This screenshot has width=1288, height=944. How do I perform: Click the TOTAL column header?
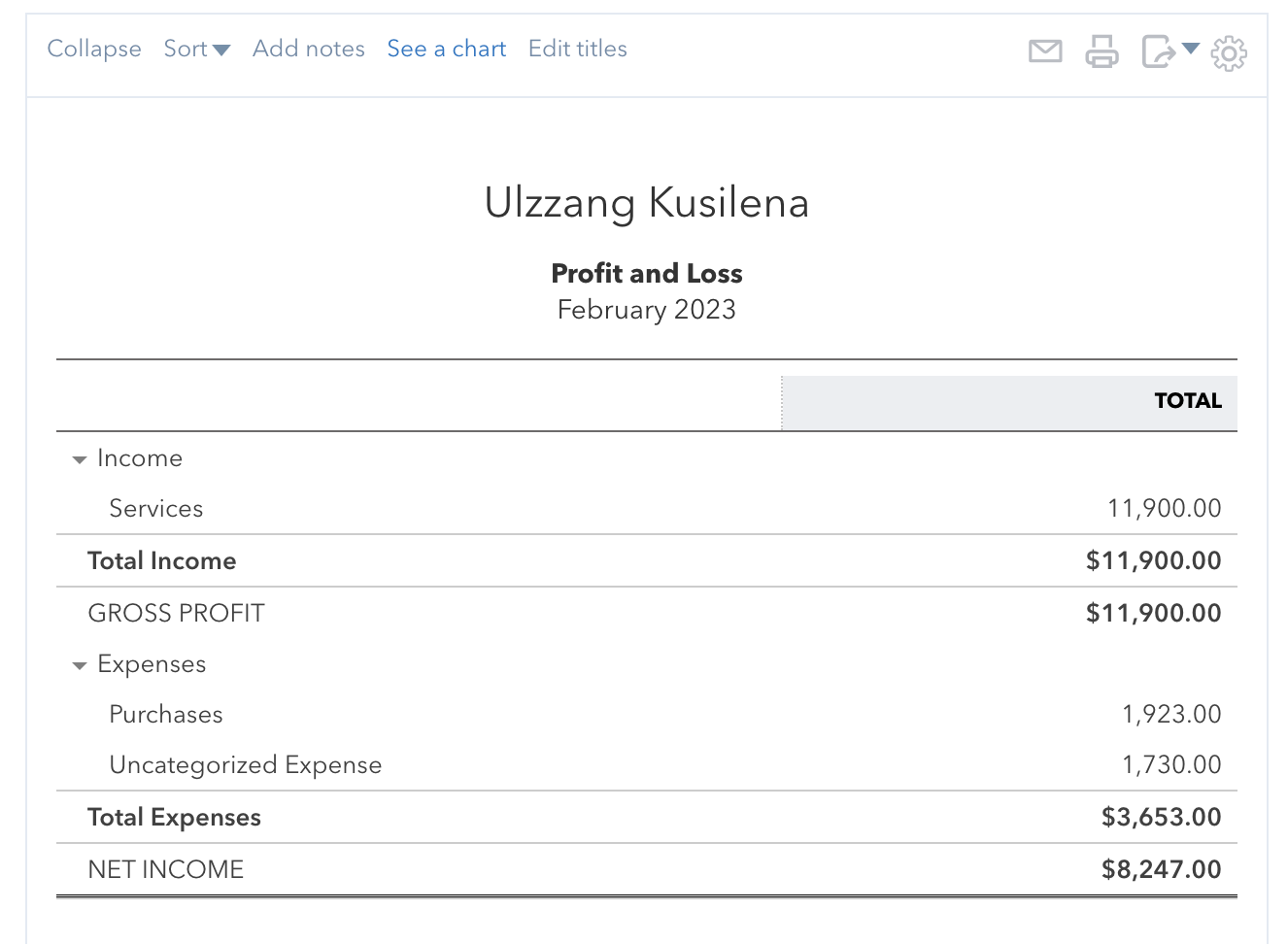pyautogui.click(x=1187, y=401)
